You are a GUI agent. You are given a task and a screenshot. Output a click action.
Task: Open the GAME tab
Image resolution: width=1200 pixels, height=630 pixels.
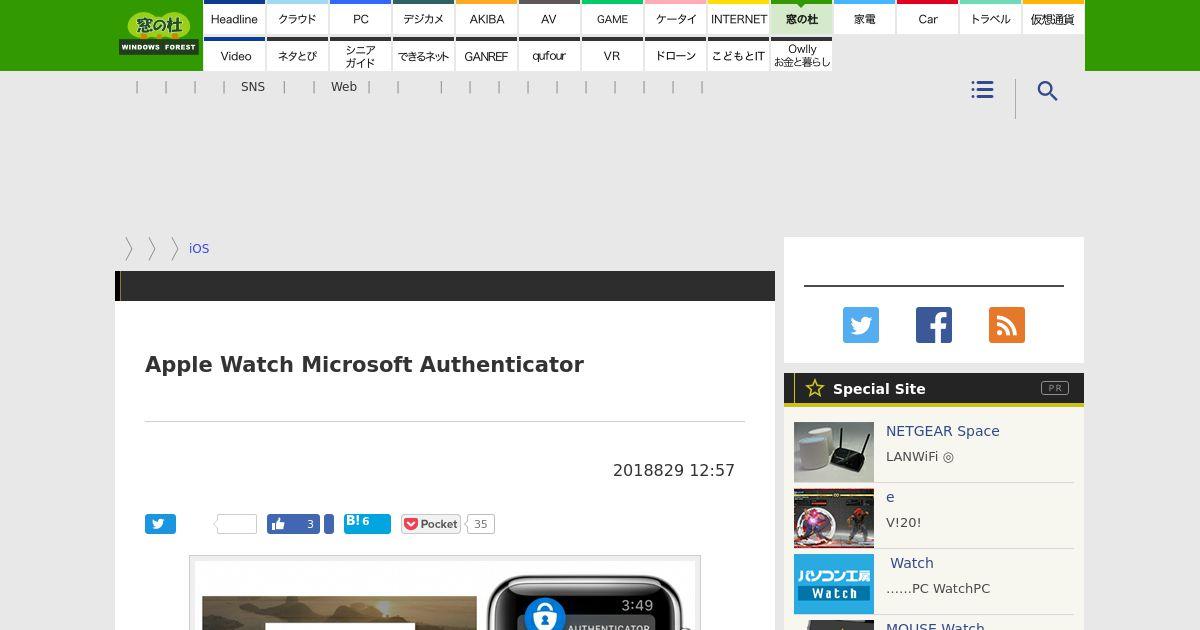tap(612, 18)
